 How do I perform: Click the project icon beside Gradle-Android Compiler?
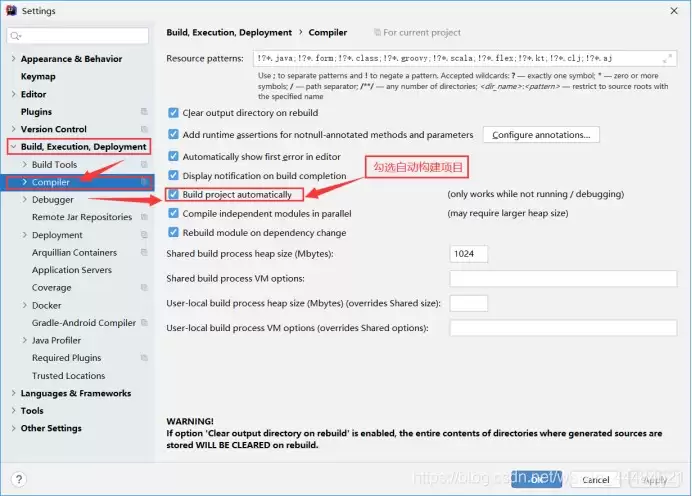(x=144, y=323)
